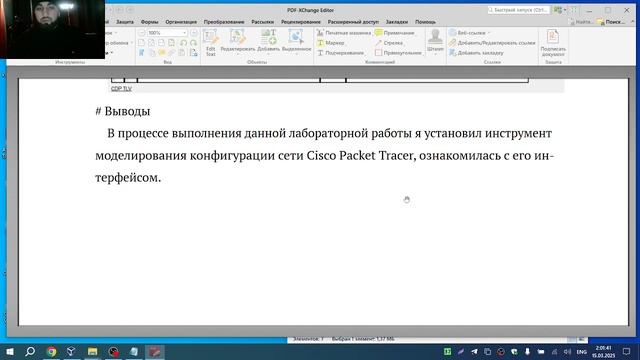Image resolution: width=640 pixels, height=360 pixels.
Task: Activate the Печатная машинка typewriter tool
Action: 344,33
